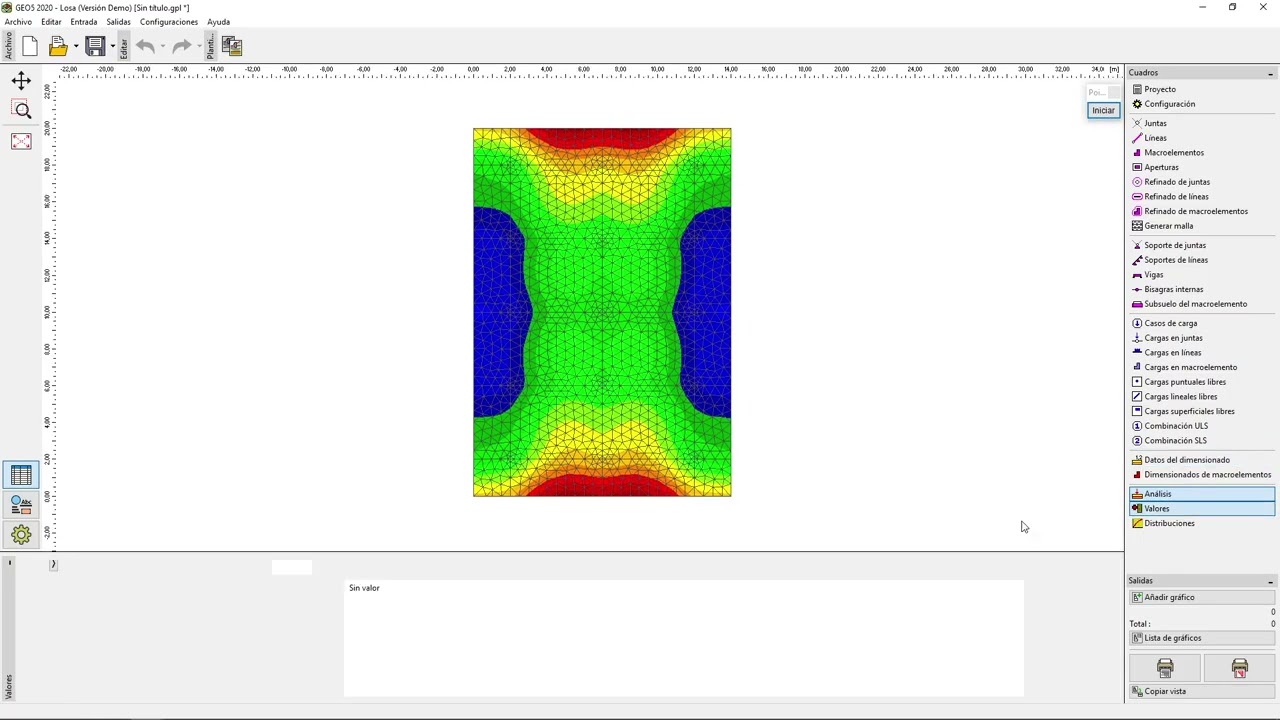Expand the open-file dropdown arrow
Viewport: 1280px width, 720px height.
(x=75, y=46)
